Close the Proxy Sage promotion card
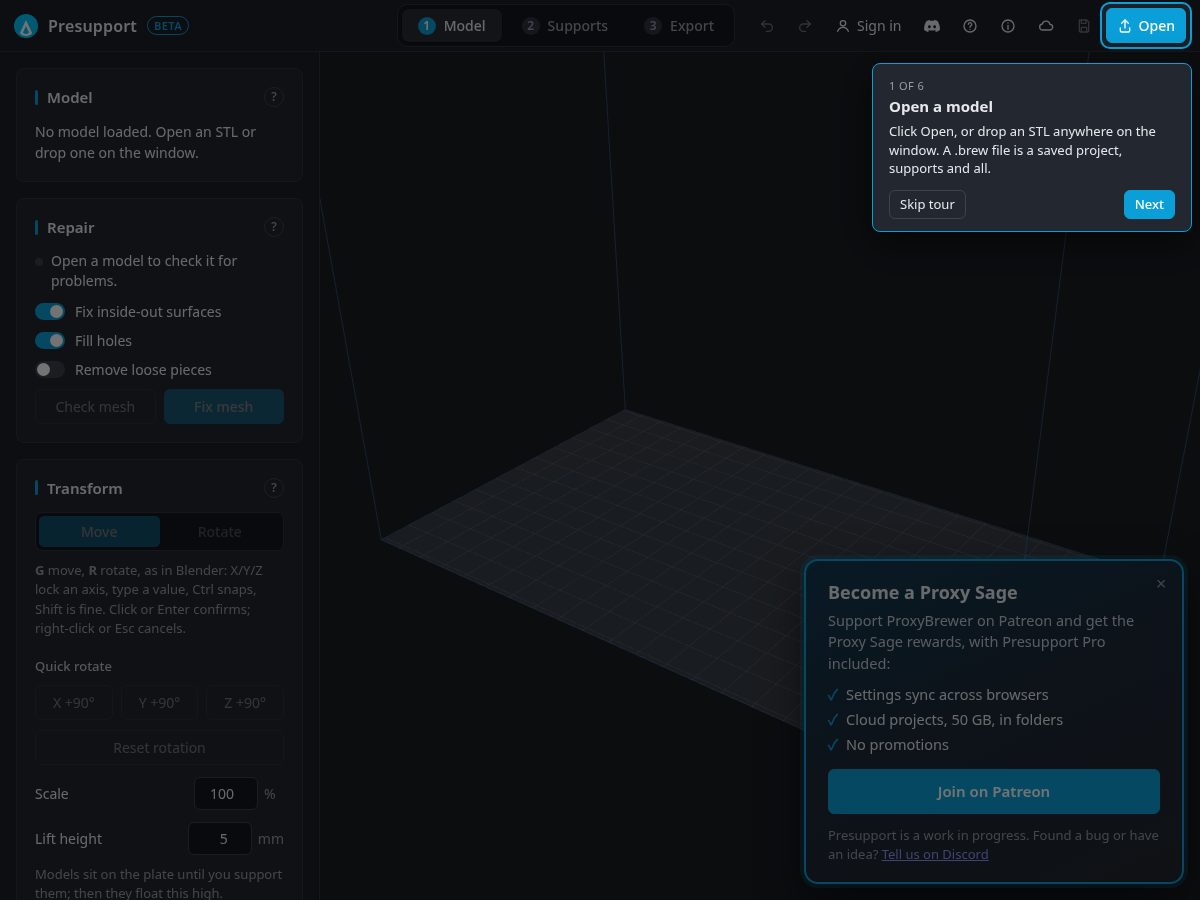Viewport: 1200px width, 900px height. [x=1161, y=584]
